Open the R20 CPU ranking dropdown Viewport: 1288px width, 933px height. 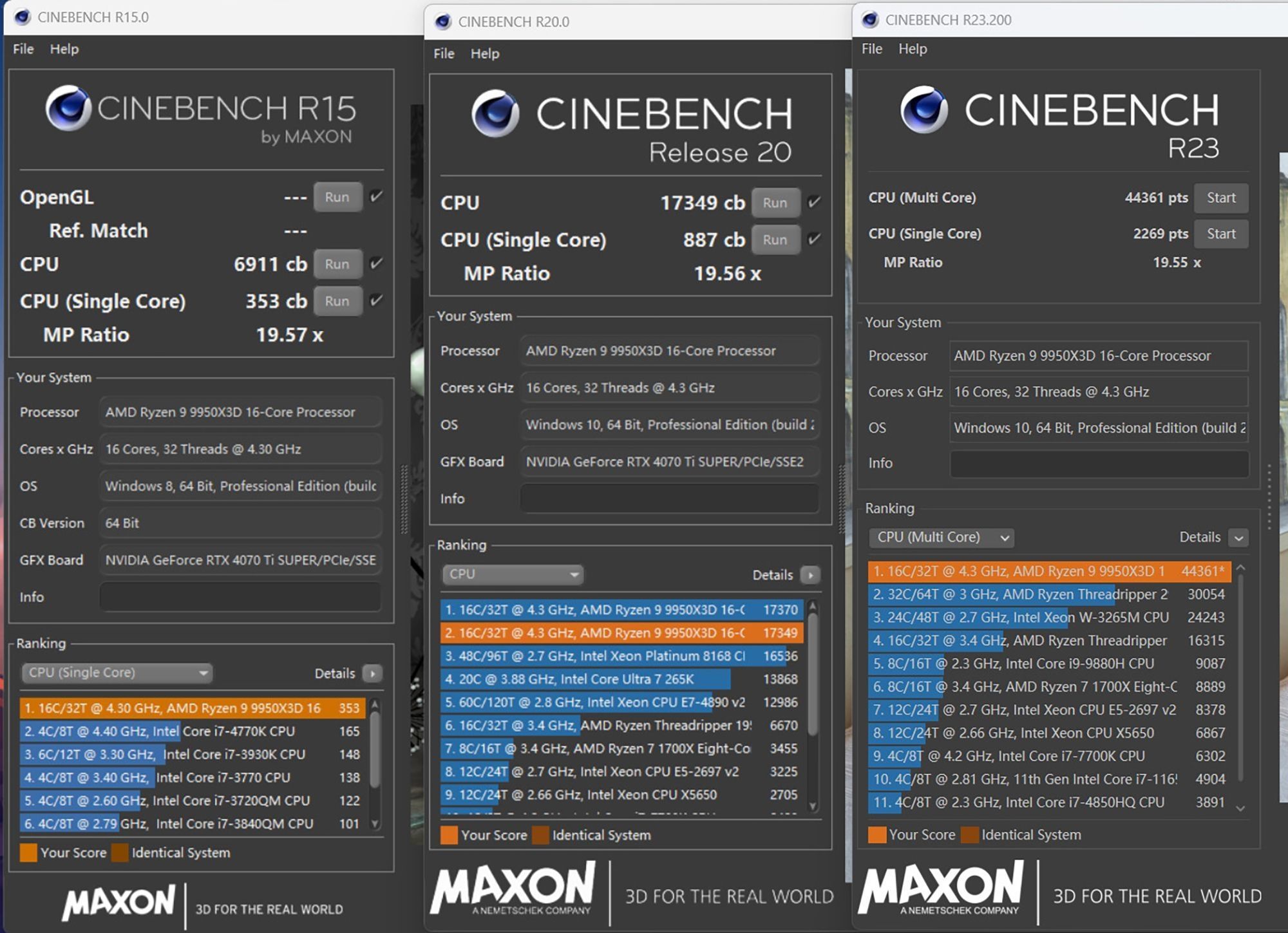tap(513, 574)
